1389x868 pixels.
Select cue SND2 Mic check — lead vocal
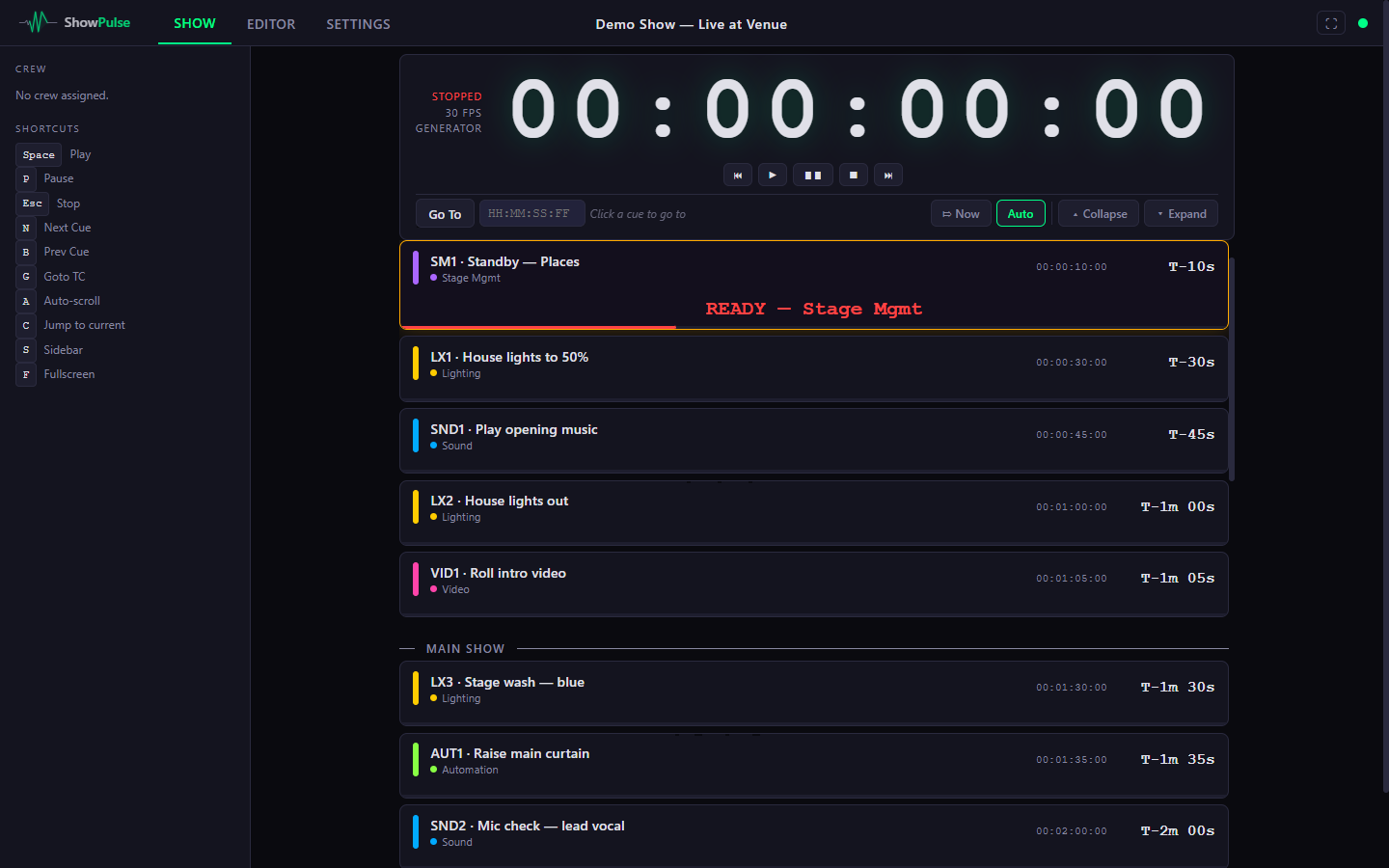tap(814, 836)
